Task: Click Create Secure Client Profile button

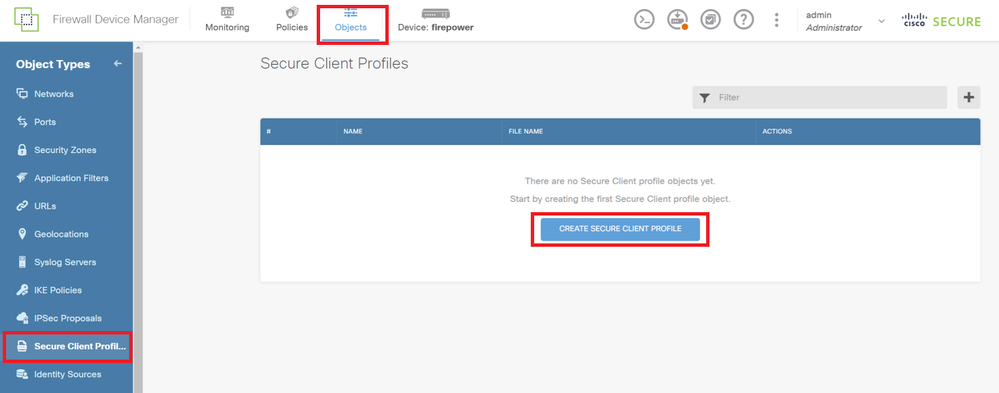Action: point(620,229)
